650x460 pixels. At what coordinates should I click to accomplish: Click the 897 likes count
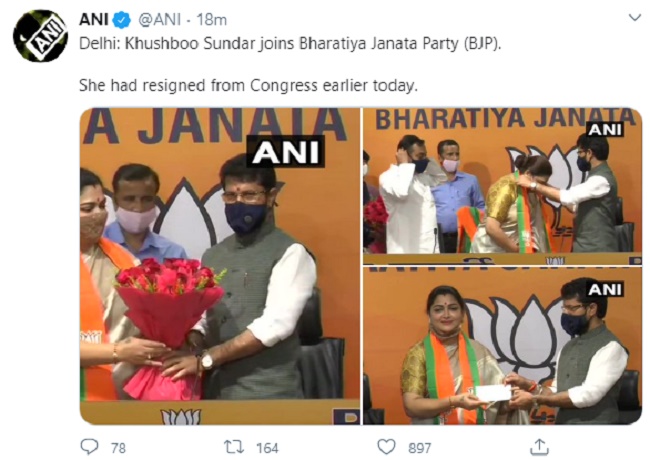click(420, 448)
